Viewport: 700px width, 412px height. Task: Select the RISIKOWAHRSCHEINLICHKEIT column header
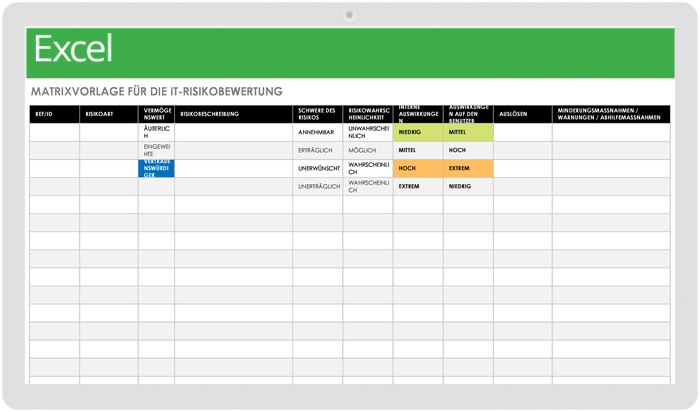(368, 114)
